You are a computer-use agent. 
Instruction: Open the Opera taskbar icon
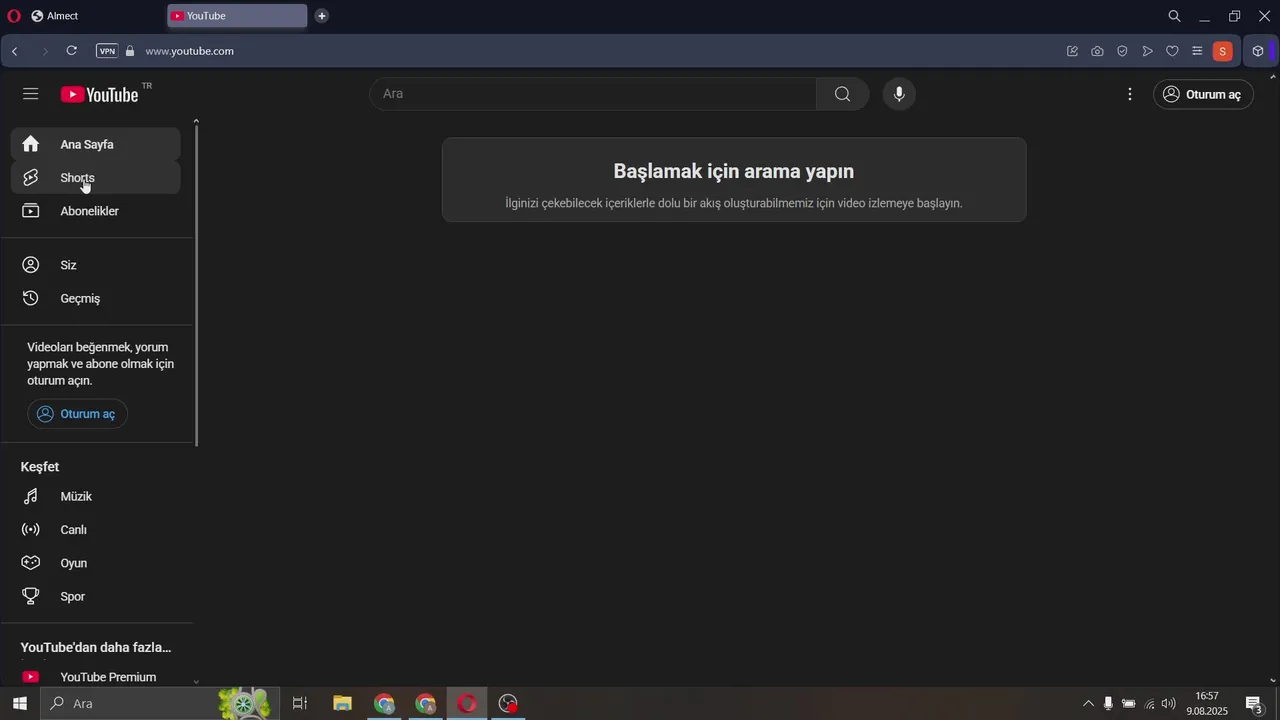coord(467,704)
